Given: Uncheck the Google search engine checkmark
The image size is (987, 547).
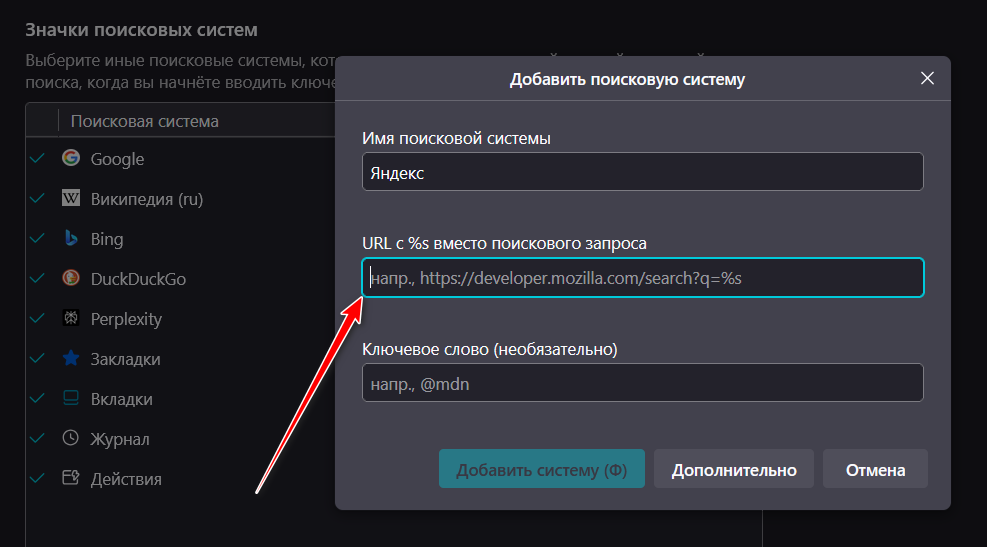Looking at the screenshot, I should [x=38, y=158].
